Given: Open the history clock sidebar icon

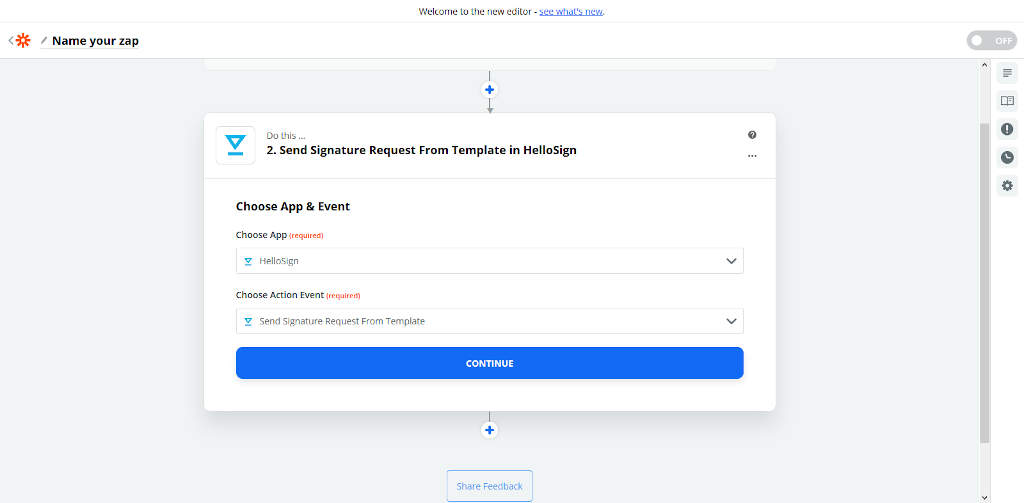Looking at the screenshot, I should [x=1007, y=157].
